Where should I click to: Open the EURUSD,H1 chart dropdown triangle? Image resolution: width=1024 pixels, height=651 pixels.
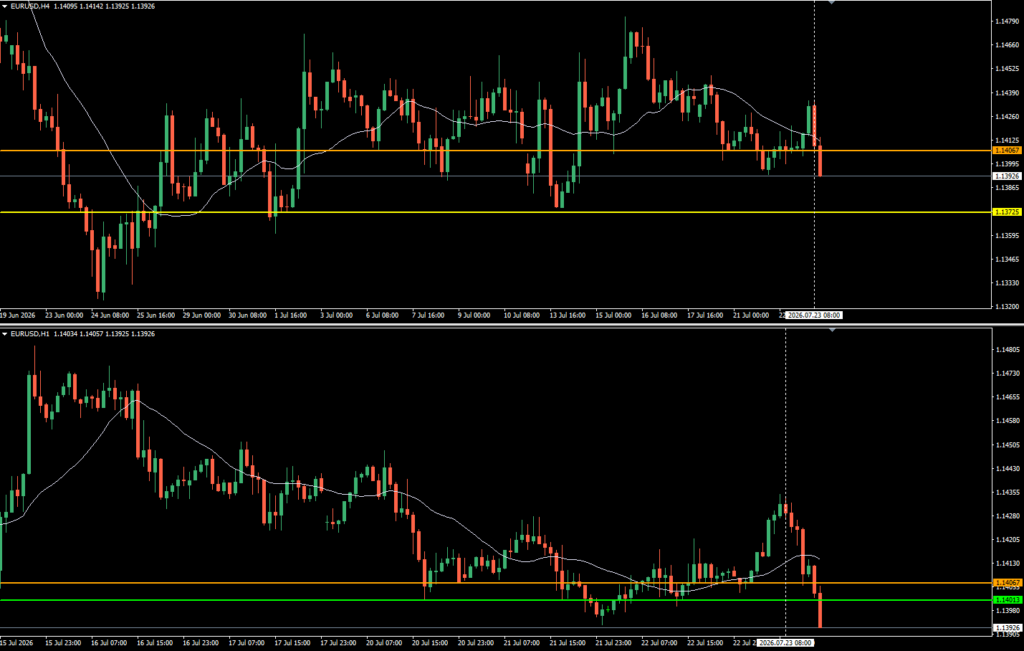[x=5, y=334]
